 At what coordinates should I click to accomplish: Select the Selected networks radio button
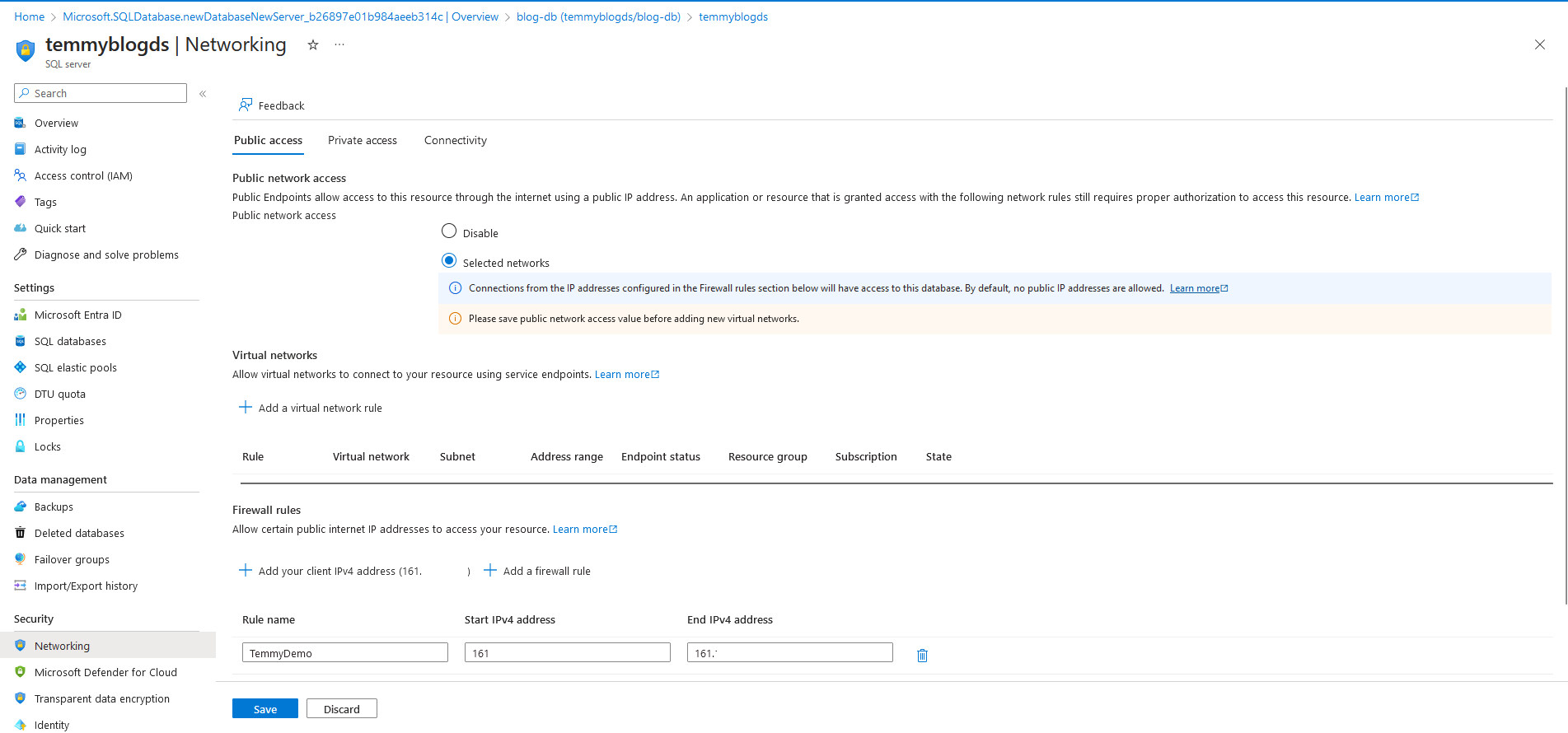[x=449, y=261]
